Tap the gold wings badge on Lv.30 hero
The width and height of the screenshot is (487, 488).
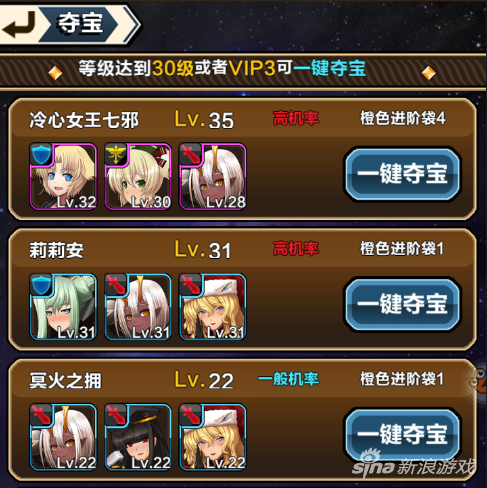point(116,154)
